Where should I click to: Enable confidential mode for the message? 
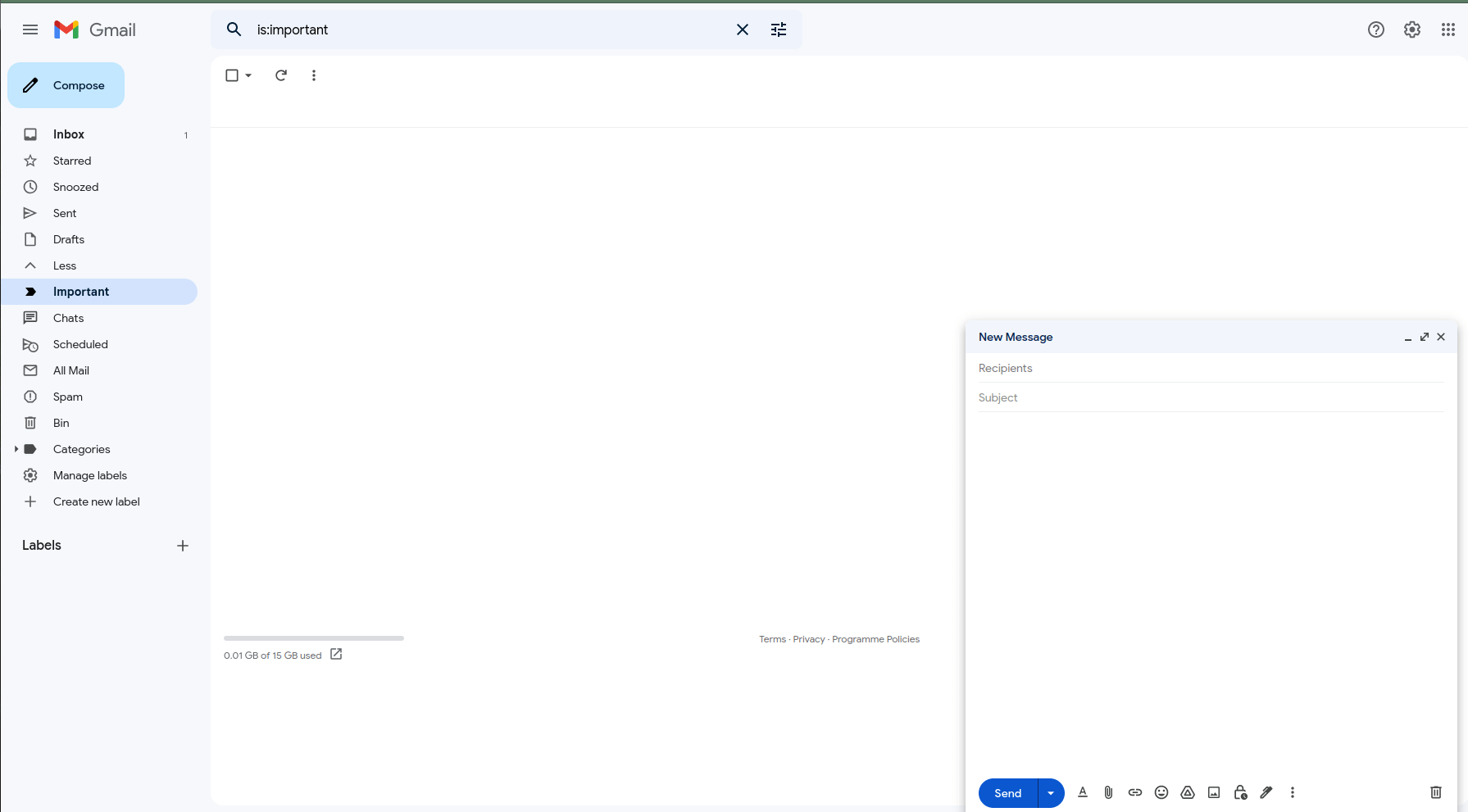1239,792
